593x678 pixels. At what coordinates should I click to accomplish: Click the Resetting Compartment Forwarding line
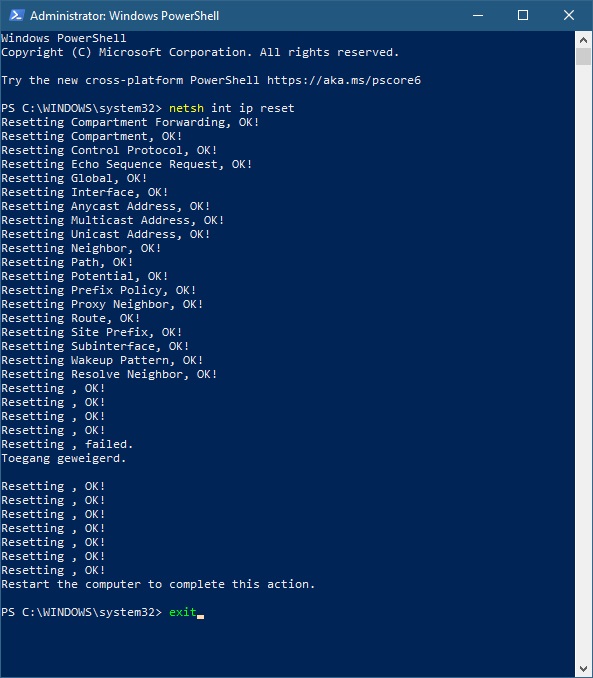(130, 122)
